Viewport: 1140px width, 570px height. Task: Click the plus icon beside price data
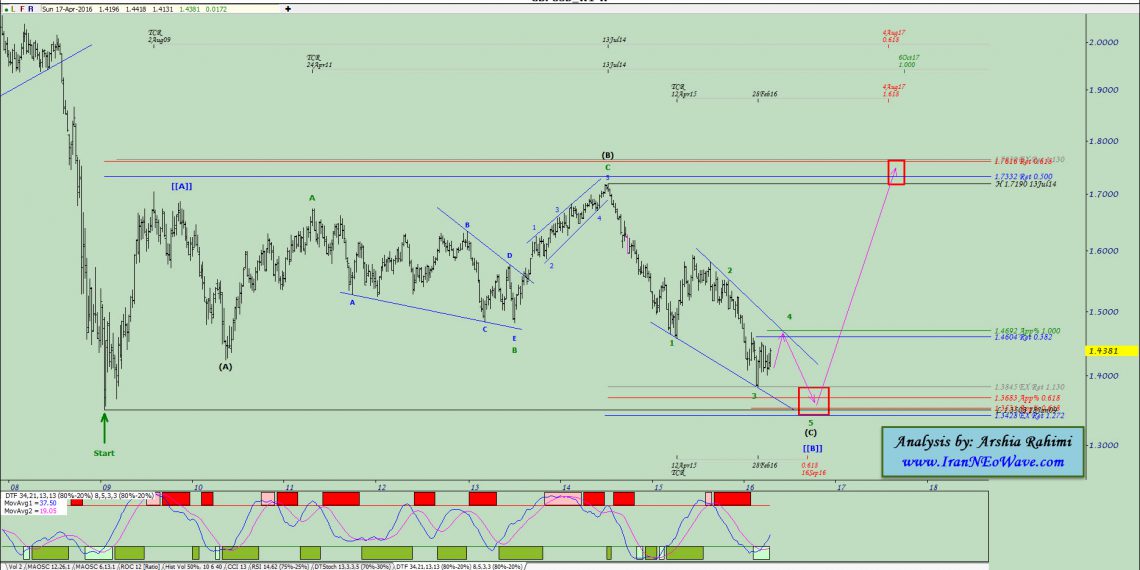tap(288, 8)
